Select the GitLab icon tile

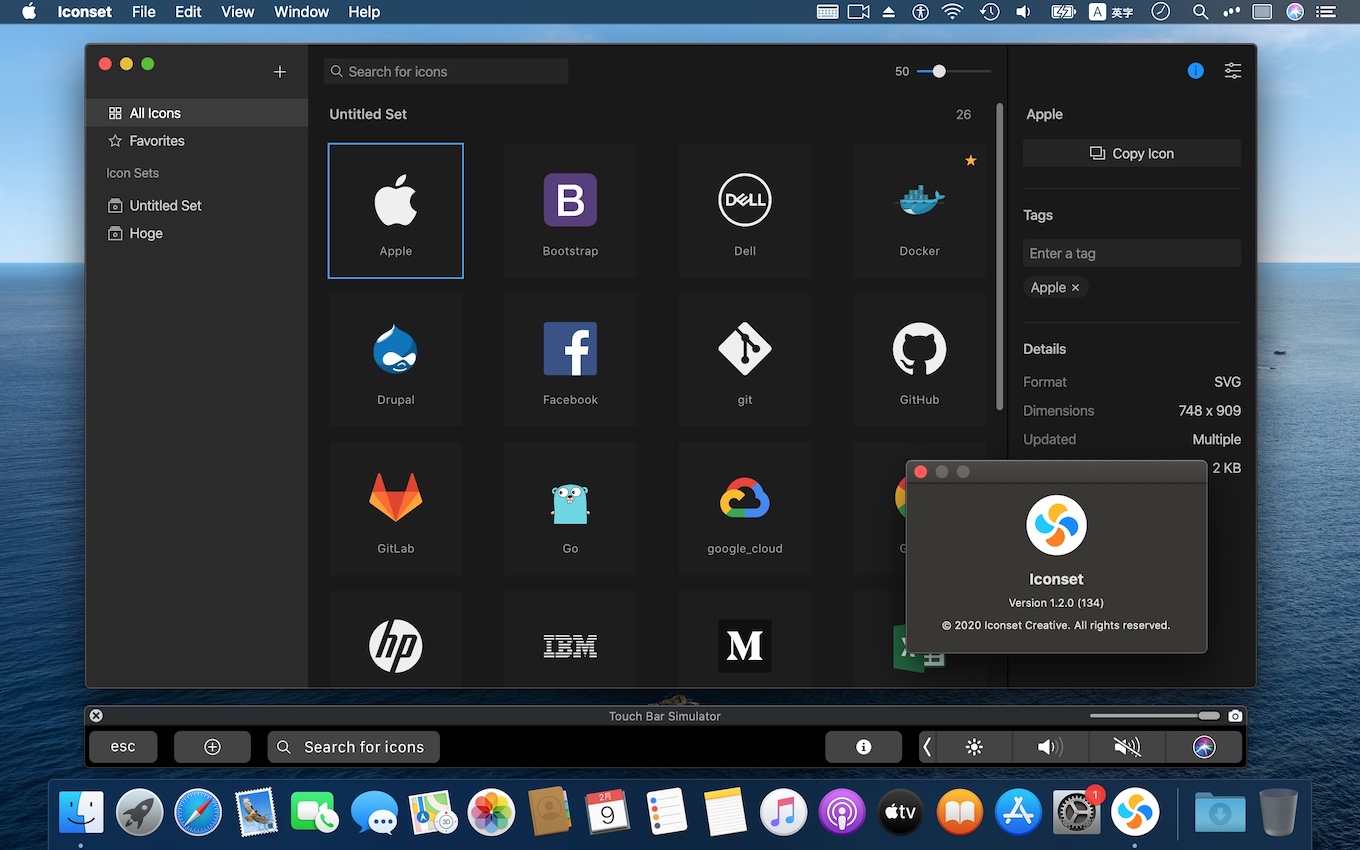pyautogui.click(x=396, y=508)
